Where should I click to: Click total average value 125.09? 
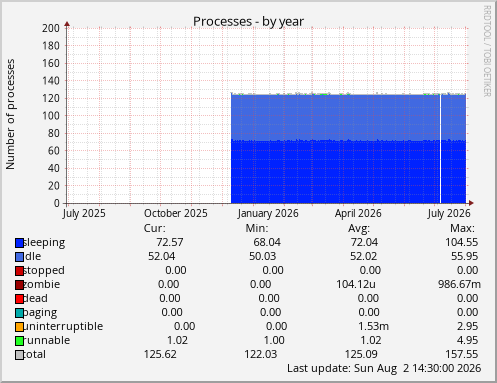tap(361, 354)
